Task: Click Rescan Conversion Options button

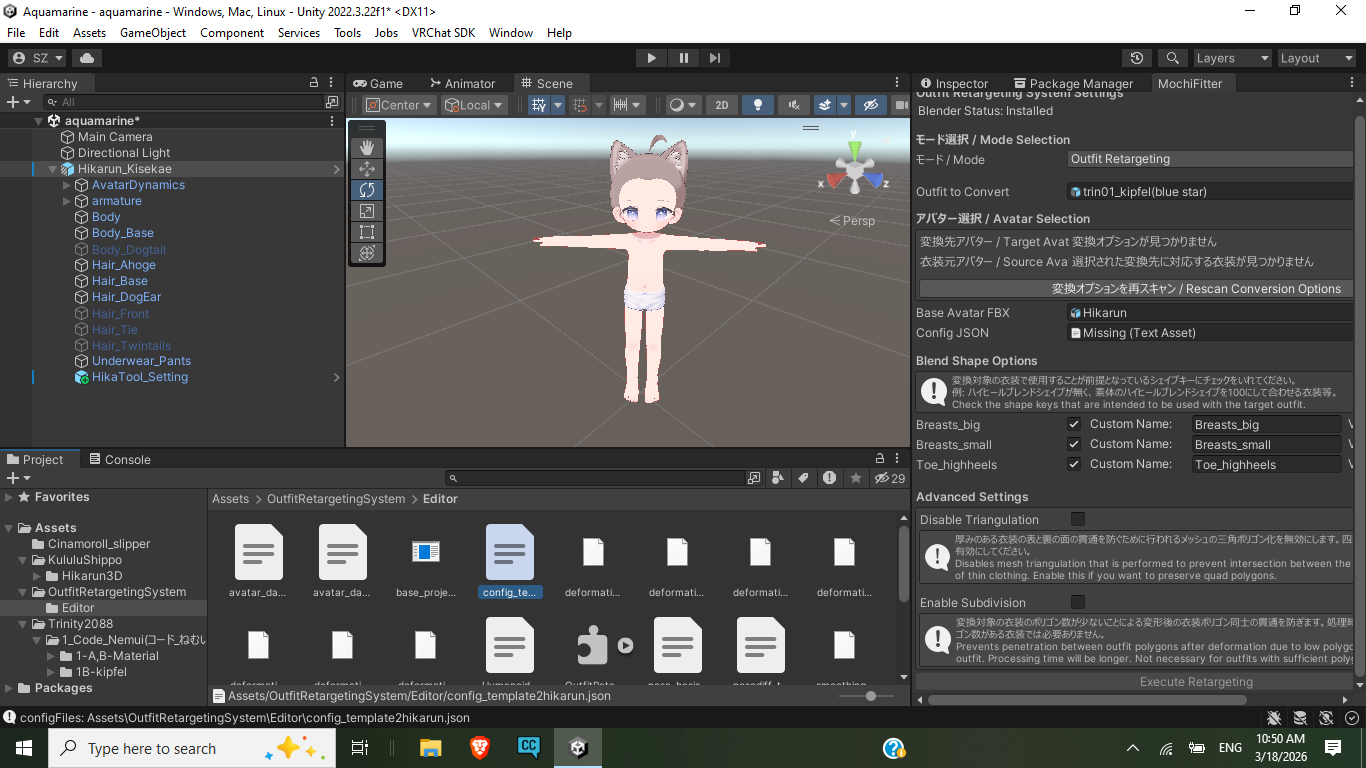Action: (1135, 288)
